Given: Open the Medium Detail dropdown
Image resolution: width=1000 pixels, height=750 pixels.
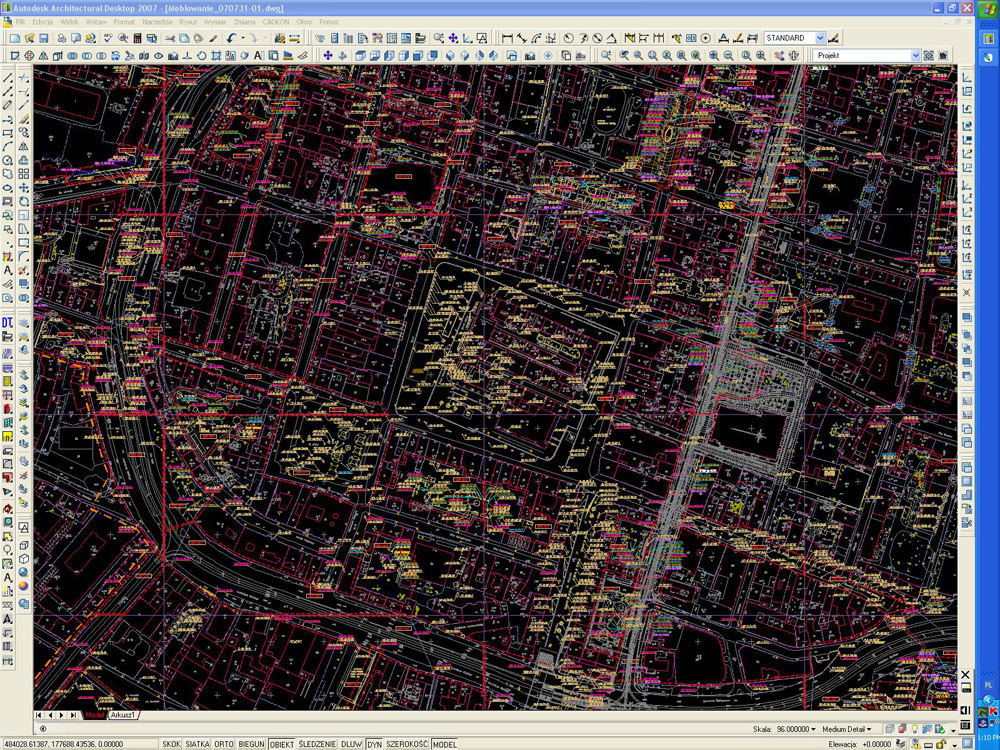Looking at the screenshot, I should (846, 729).
